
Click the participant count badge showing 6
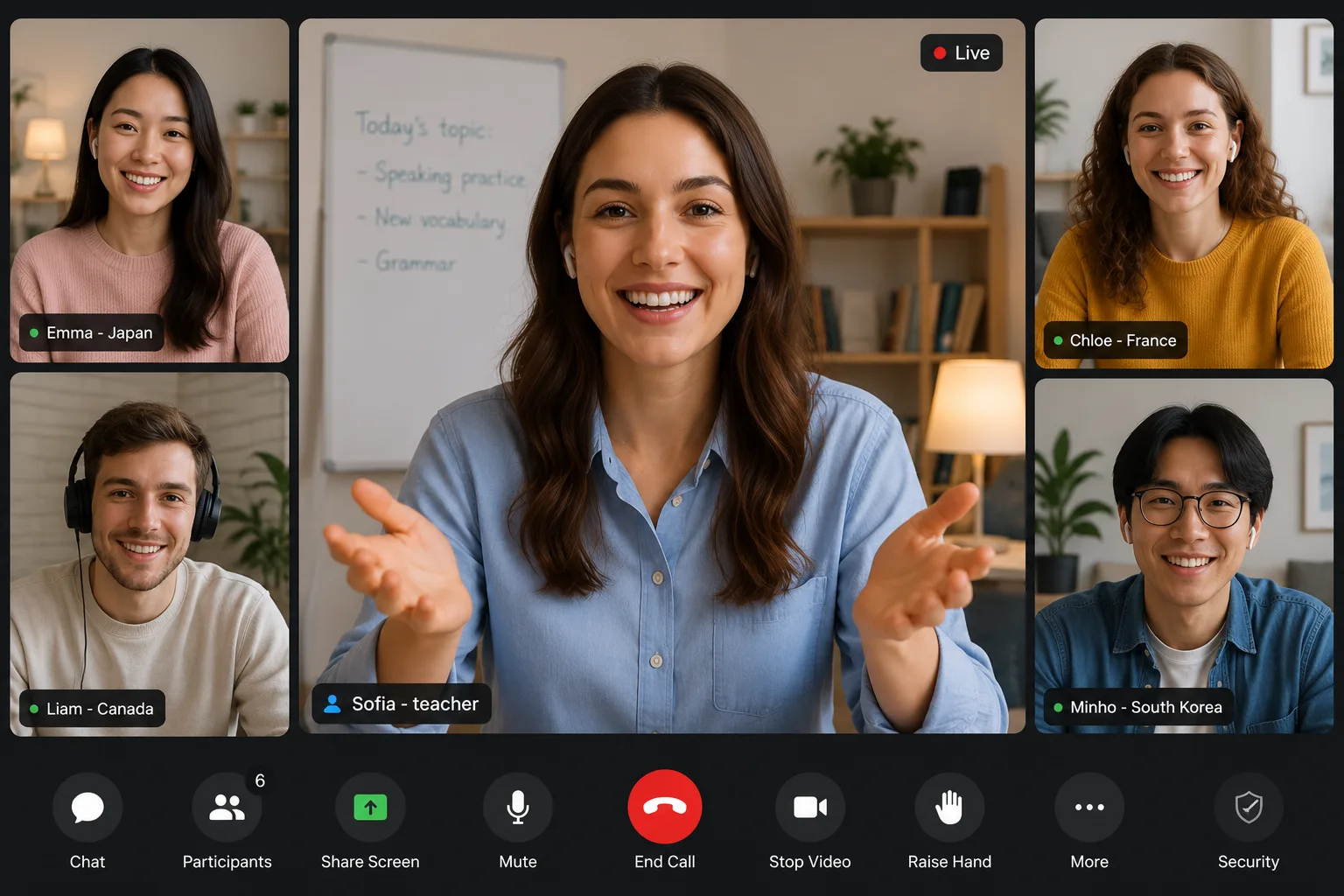260,780
